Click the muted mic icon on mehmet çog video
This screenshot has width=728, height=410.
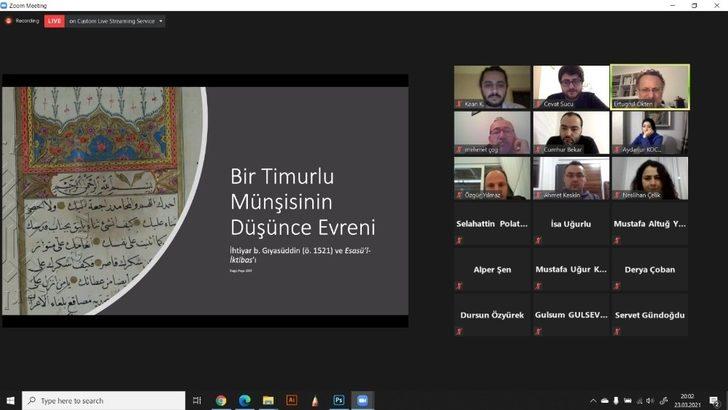click(x=460, y=150)
